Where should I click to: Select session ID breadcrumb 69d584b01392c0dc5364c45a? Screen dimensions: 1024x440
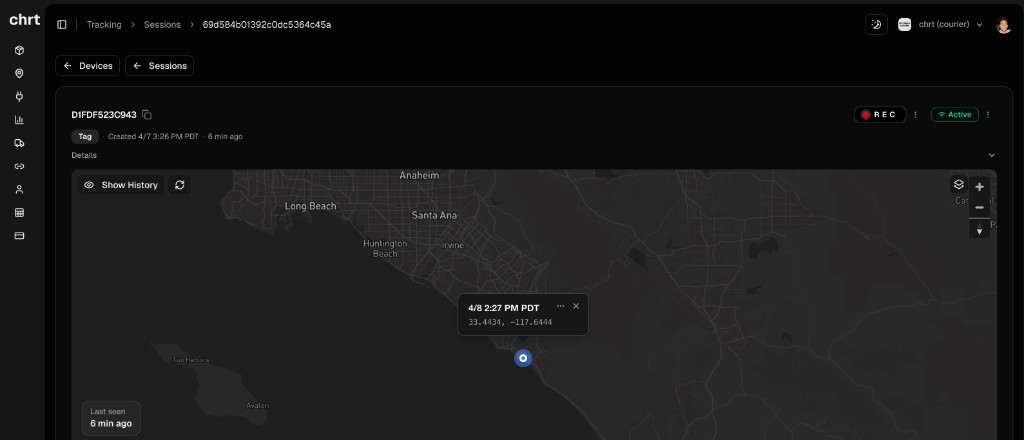[266, 25]
